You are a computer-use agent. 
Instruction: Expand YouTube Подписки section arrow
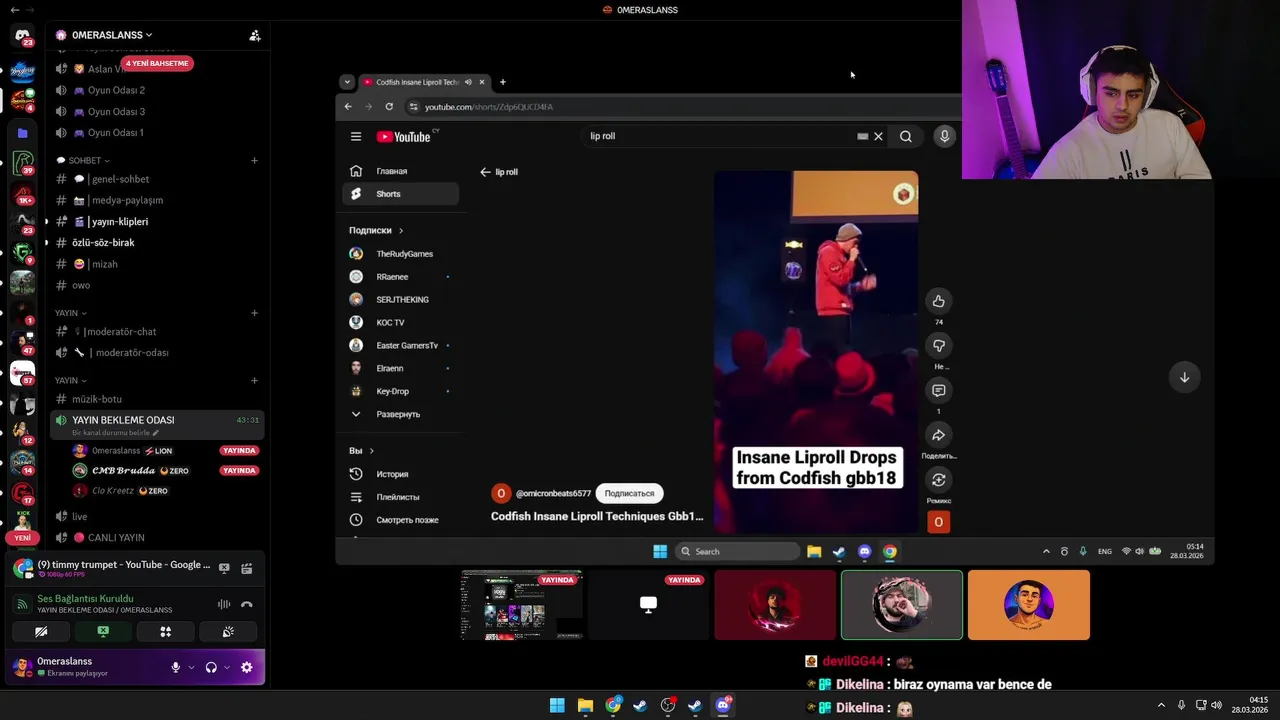click(x=401, y=231)
